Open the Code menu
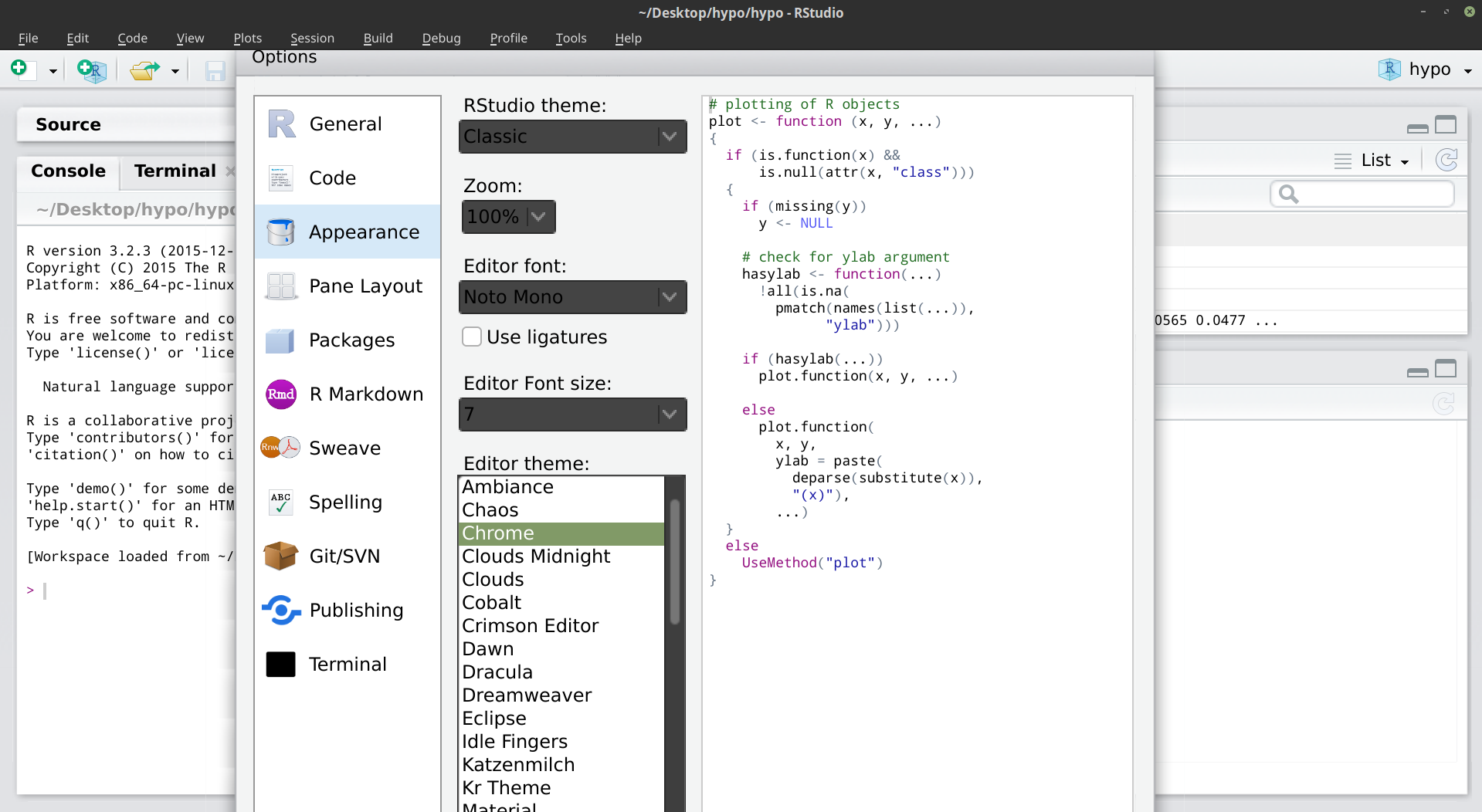1482x812 pixels. 132,38
